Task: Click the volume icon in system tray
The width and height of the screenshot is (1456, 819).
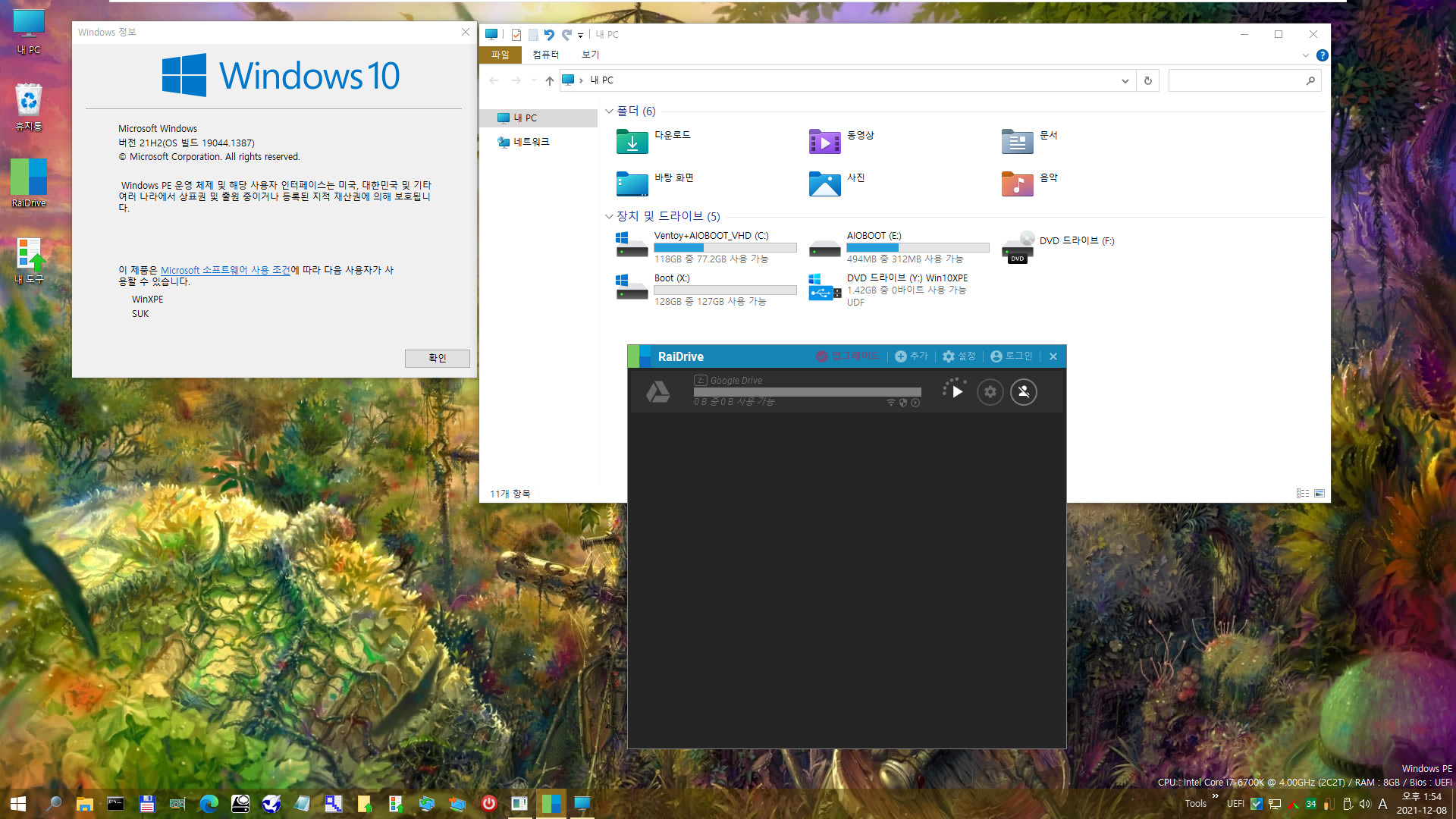Action: pos(1365,804)
